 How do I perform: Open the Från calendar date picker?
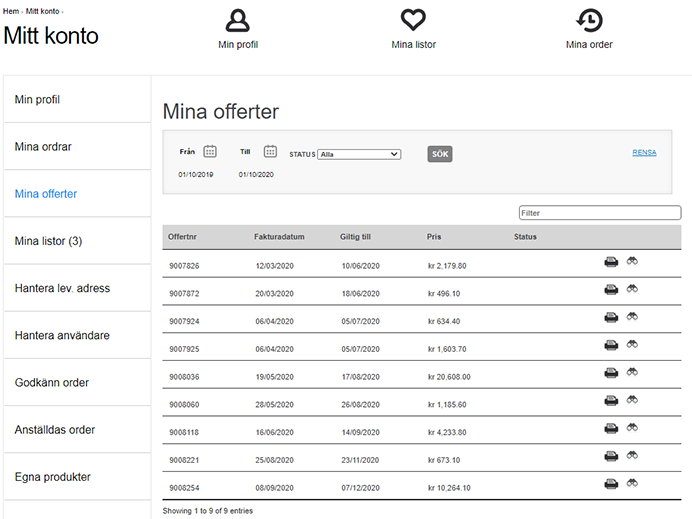tap(210, 151)
